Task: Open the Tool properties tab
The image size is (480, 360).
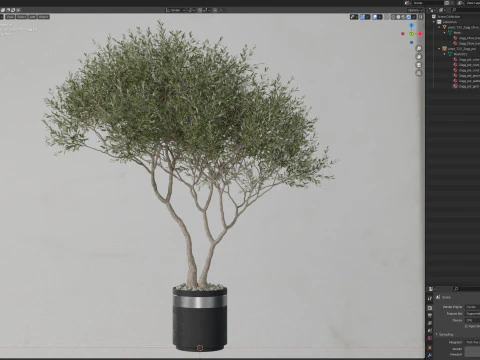Action: pyautogui.click(x=430, y=299)
